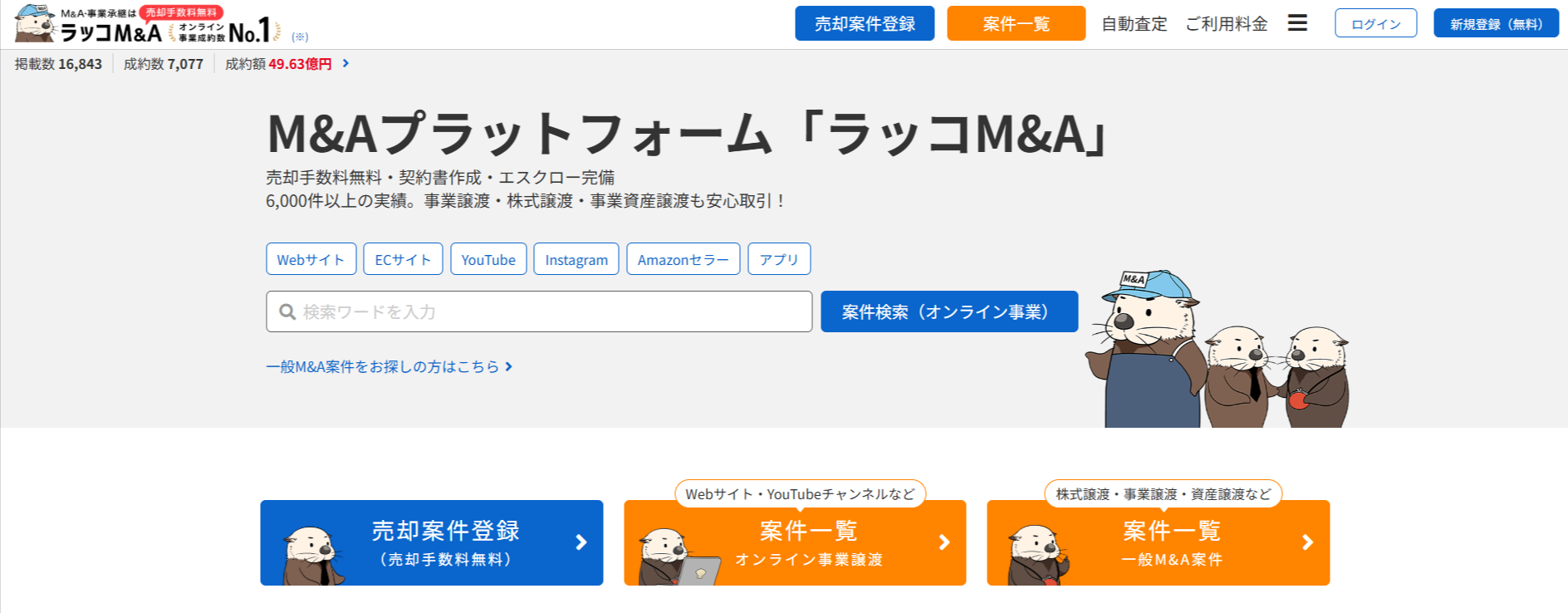Select the Instagram category tag
The image size is (1568, 613).
click(x=576, y=259)
